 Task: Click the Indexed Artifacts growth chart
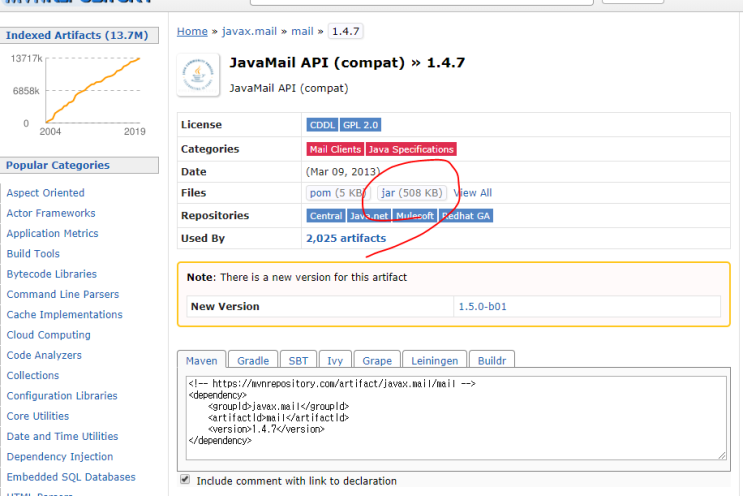(x=92, y=90)
